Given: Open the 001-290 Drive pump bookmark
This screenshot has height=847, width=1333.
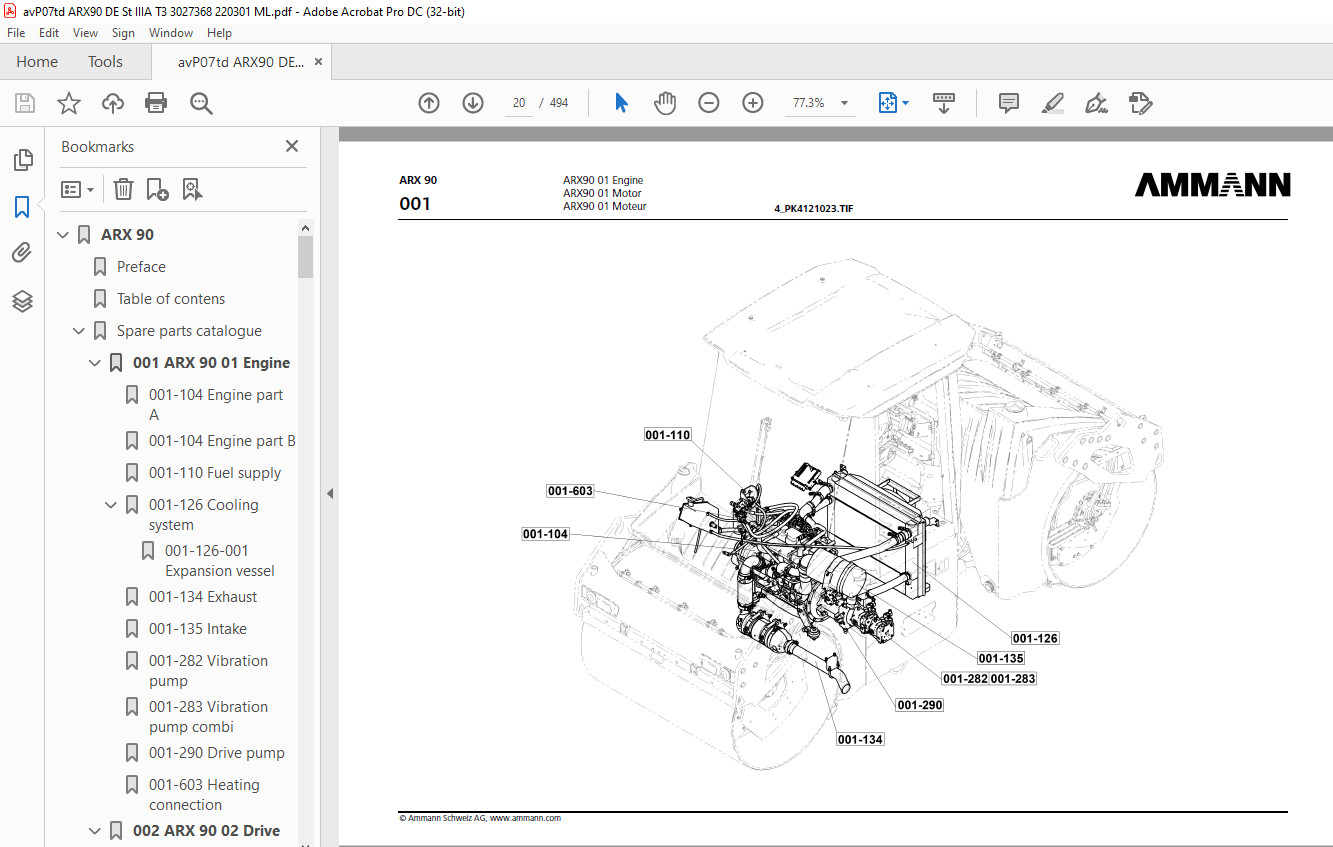Looking at the screenshot, I should pos(217,753).
